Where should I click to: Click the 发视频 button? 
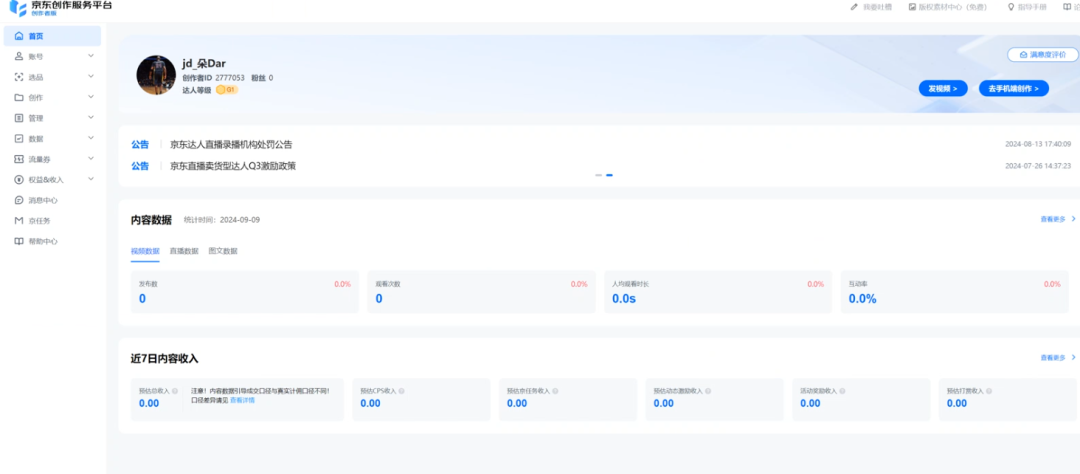click(943, 88)
